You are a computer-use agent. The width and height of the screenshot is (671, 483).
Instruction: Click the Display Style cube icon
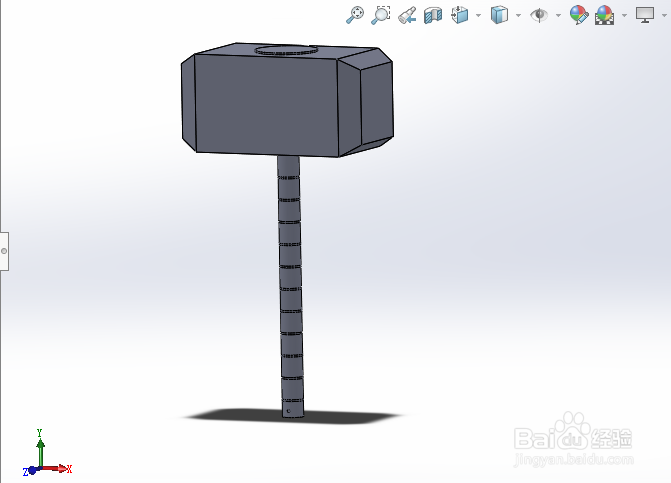point(499,15)
